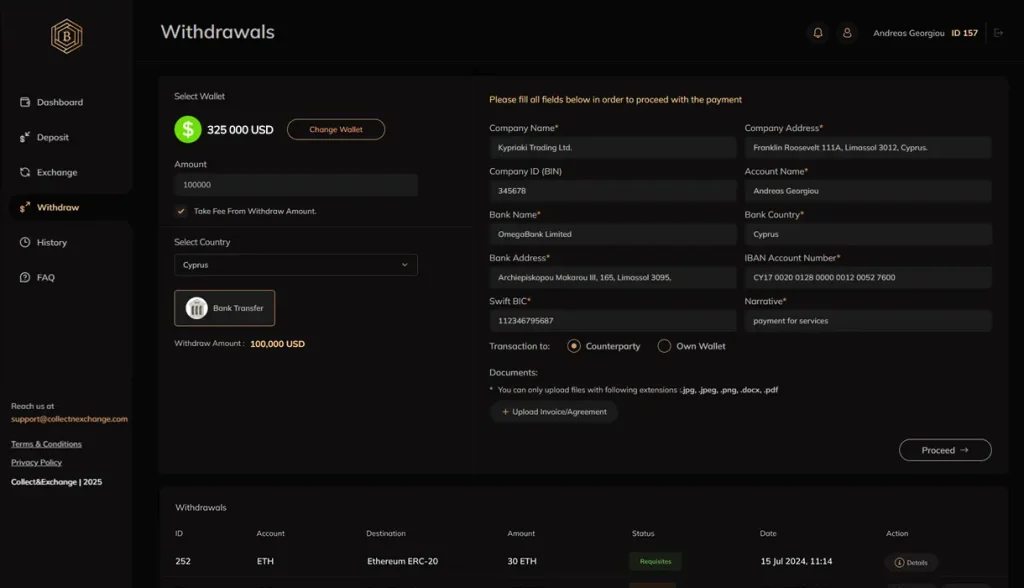Open the History section
Viewport: 1024px width, 588px height.
pyautogui.click(x=51, y=242)
